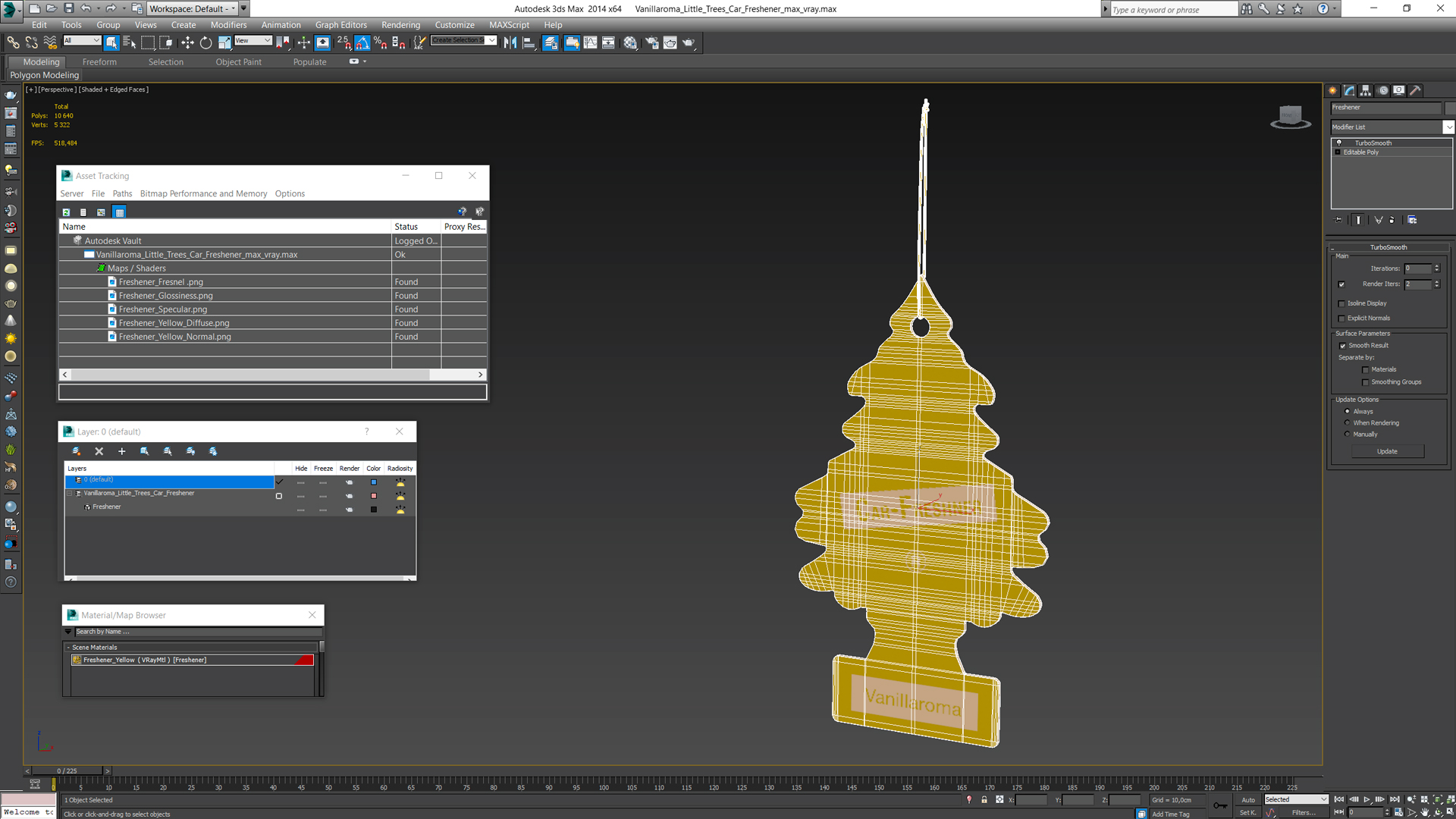Viewport: 1456px width, 819px height.
Task: Select Manually update option
Action: tap(1347, 435)
